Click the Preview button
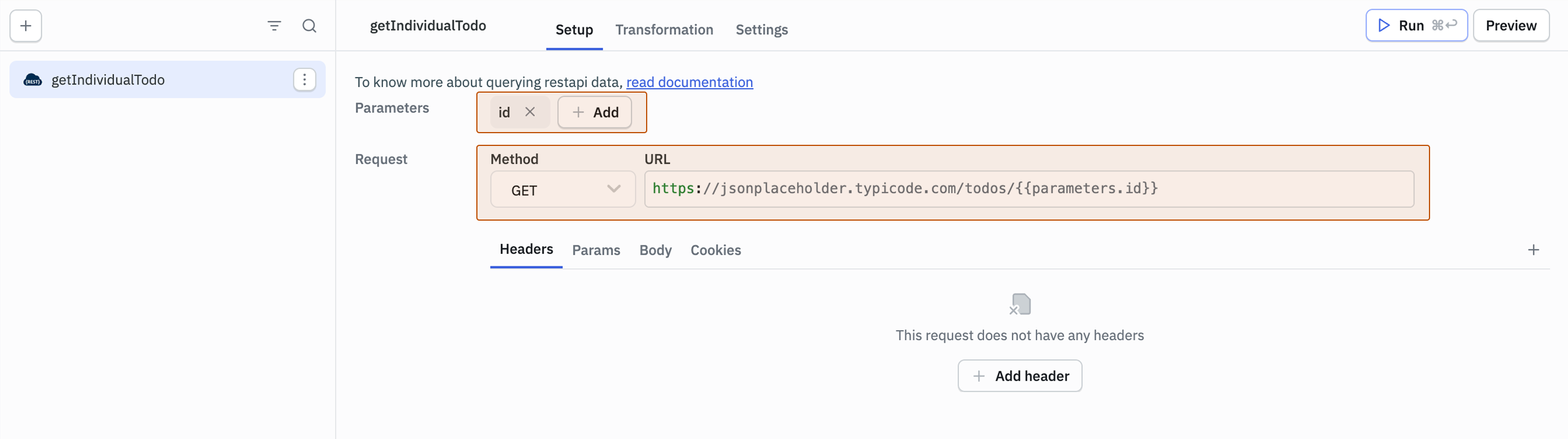1568x439 pixels. pos(1510,25)
